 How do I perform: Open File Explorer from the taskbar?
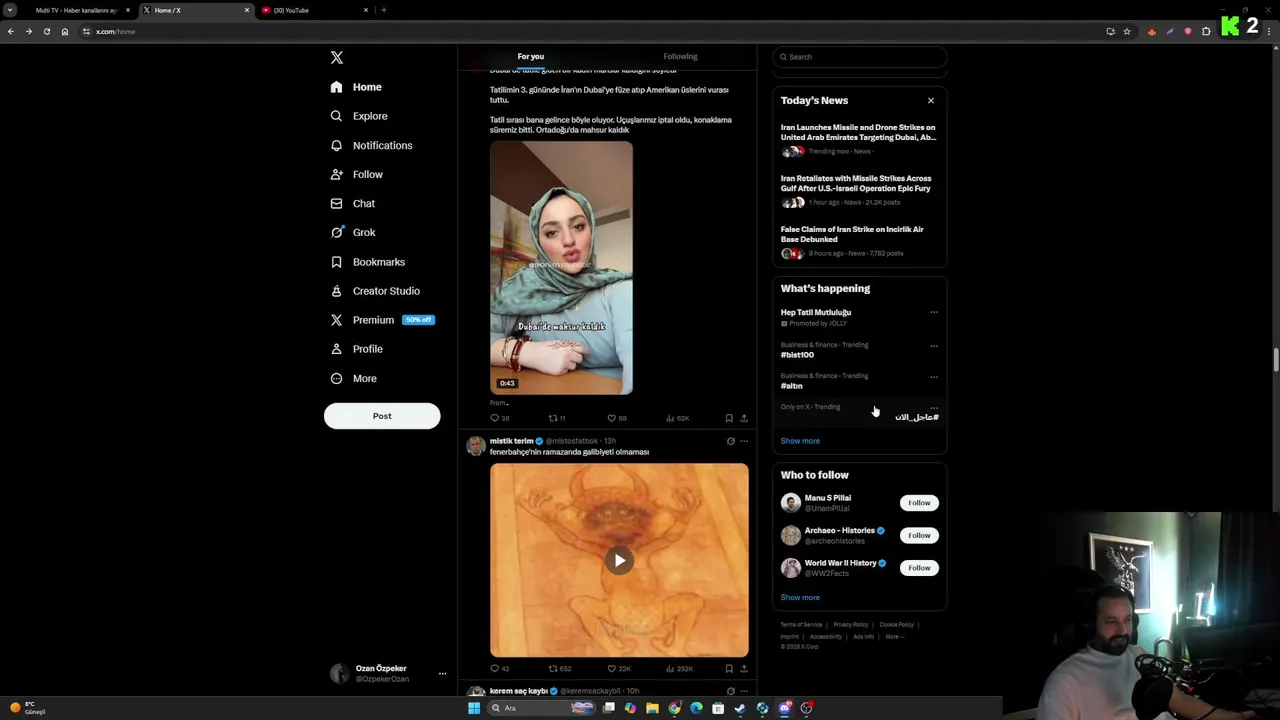pos(652,708)
